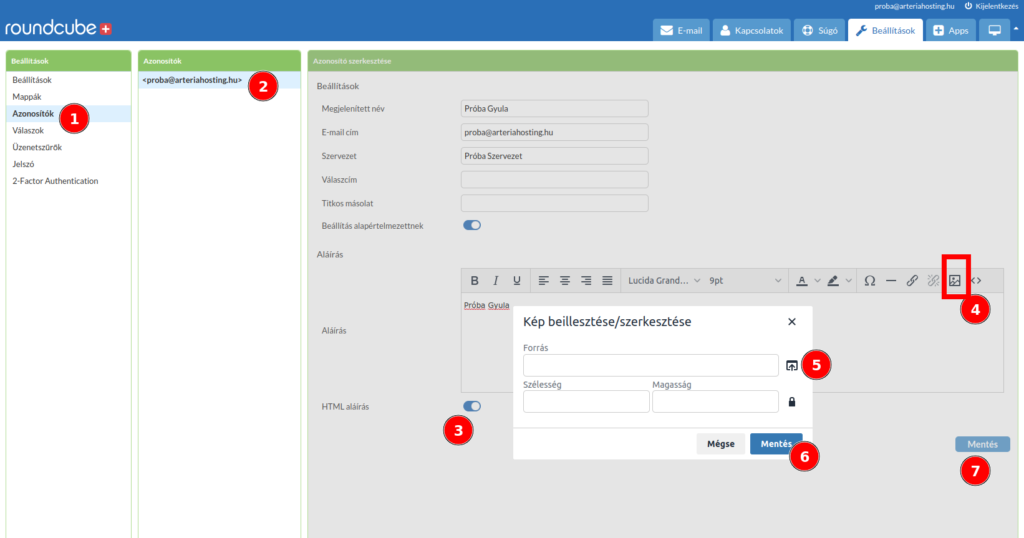Click Mentés in the image dialog

(x=776, y=444)
